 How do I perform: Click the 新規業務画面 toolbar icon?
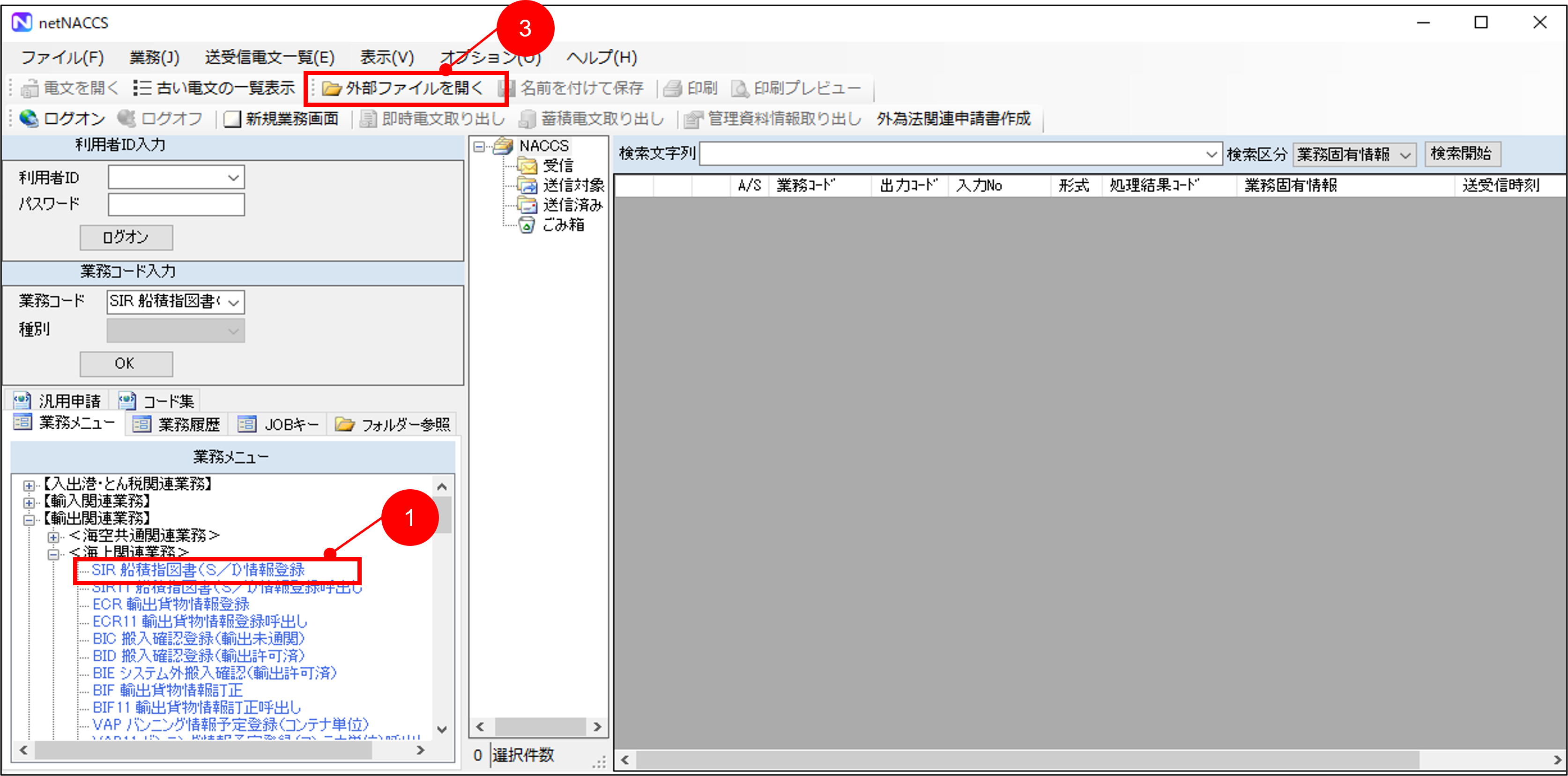pos(232,119)
